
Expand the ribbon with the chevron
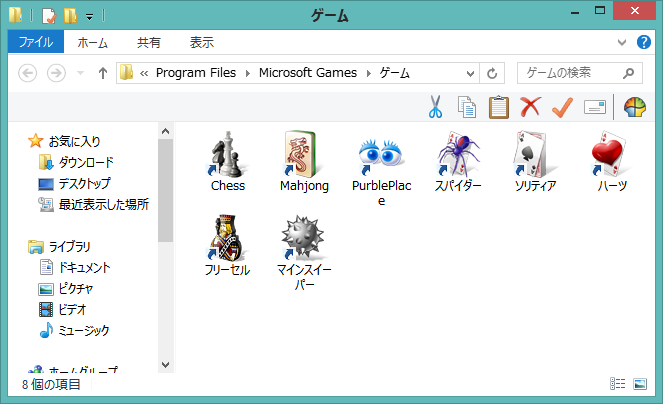point(622,42)
